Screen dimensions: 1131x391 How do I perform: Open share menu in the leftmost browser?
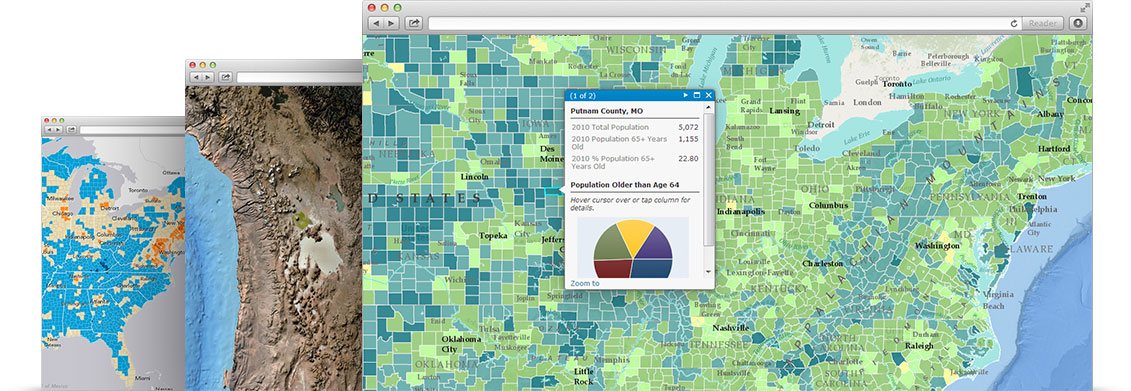pos(71,129)
